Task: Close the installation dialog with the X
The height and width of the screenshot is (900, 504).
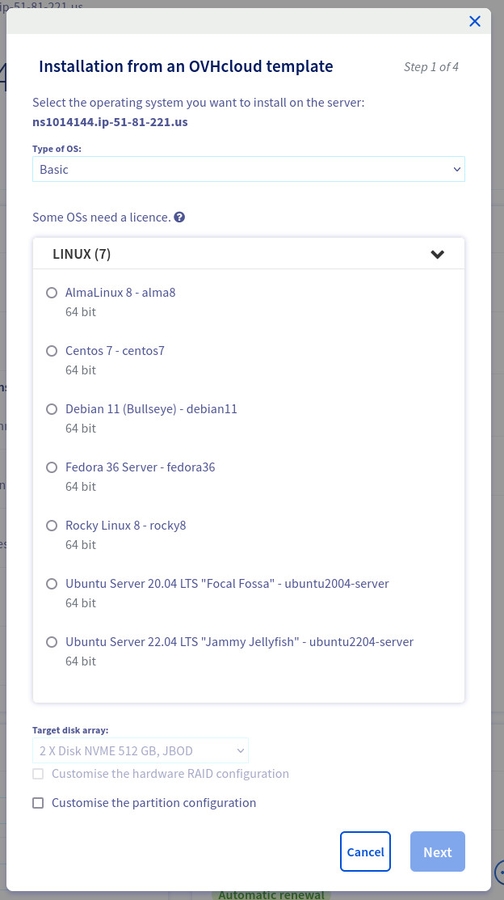Action: click(x=475, y=21)
